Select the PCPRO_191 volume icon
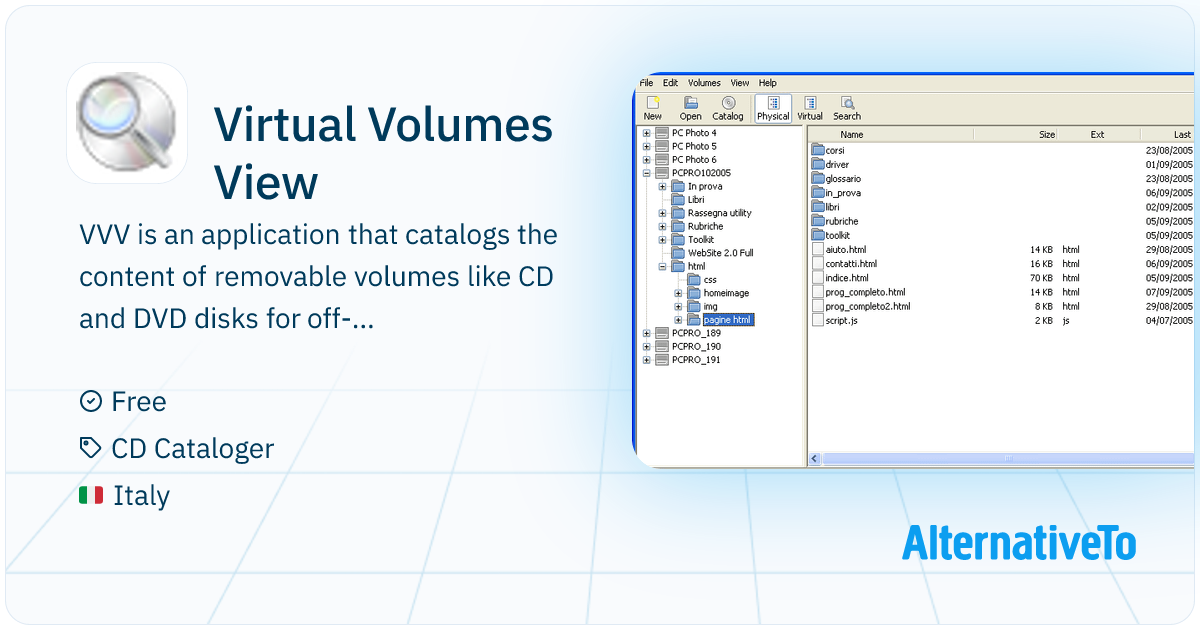The width and height of the screenshot is (1200, 630). click(x=661, y=359)
